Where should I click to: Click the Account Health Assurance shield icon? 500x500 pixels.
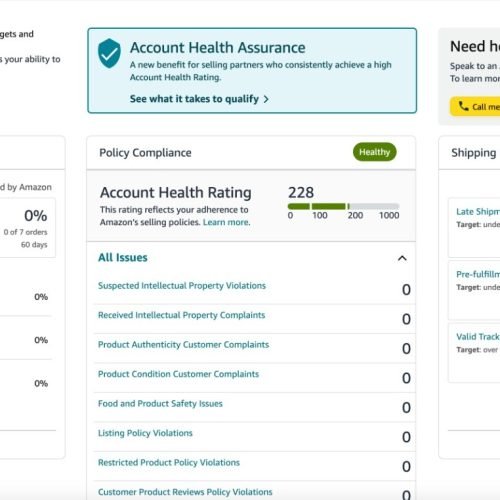(109, 53)
